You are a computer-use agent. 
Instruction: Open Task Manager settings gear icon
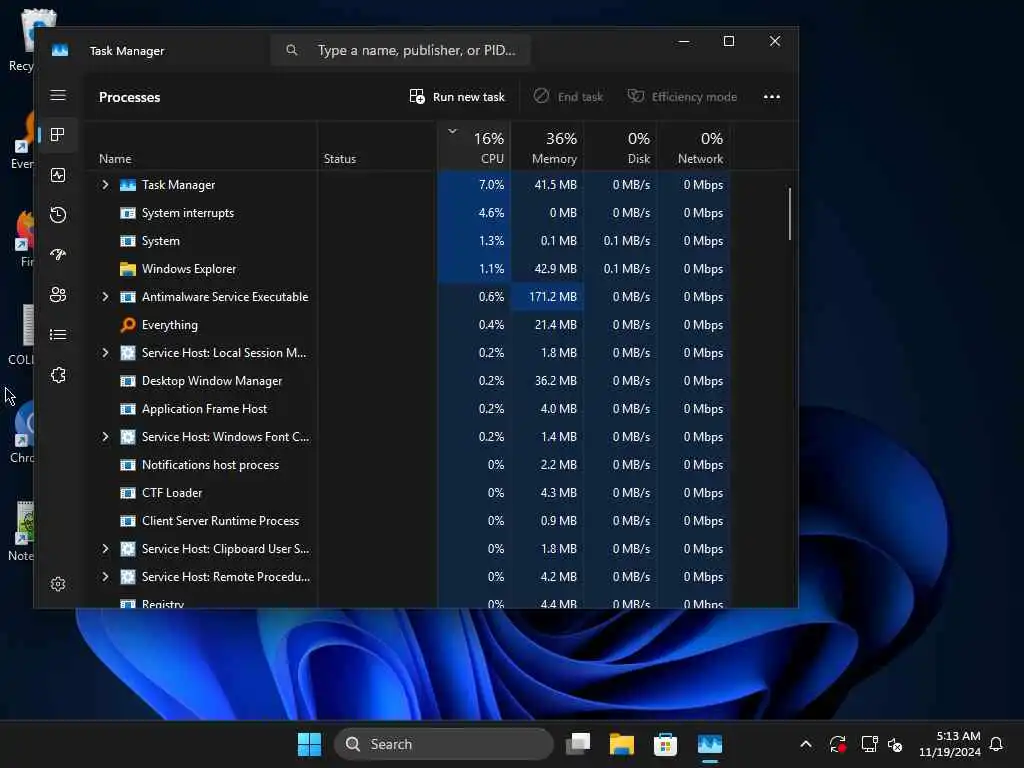58,584
